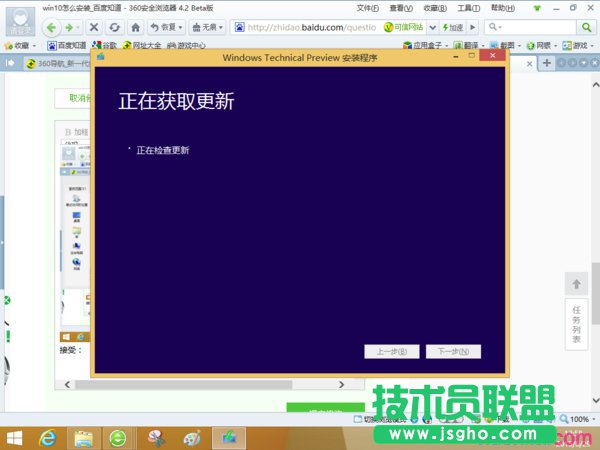Click the 正在检查更新 status text
Viewport: 600px width, 450px height.
[x=163, y=150]
